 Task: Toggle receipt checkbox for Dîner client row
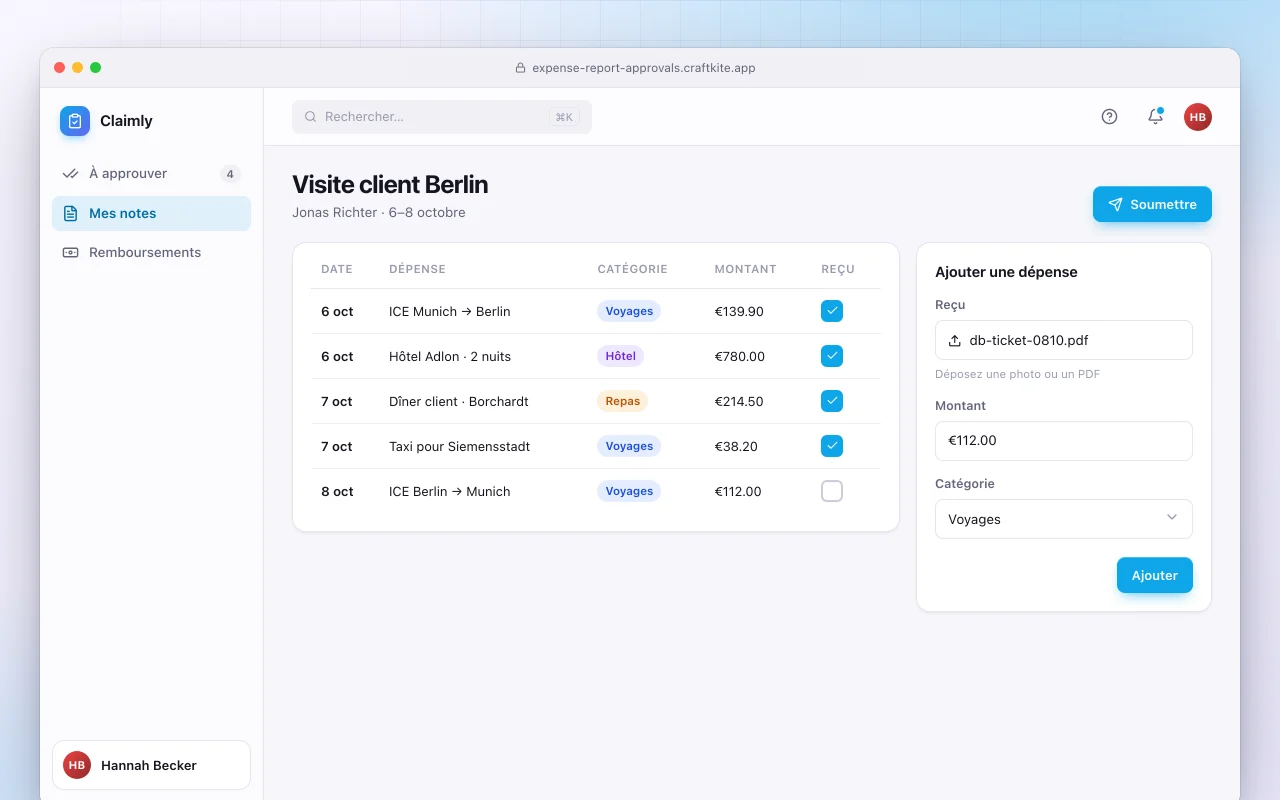[x=832, y=401]
